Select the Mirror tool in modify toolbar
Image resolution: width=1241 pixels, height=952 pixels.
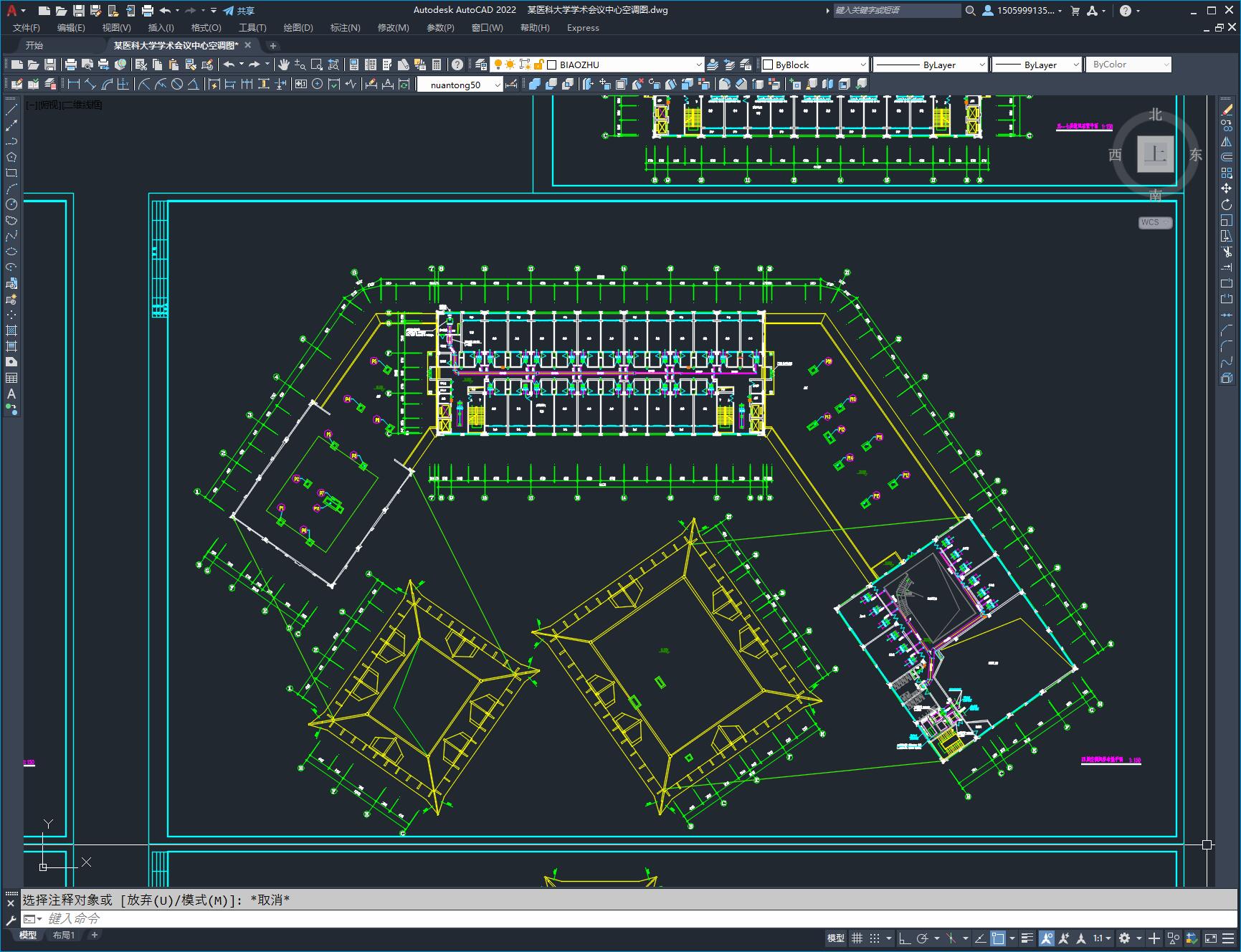coord(1227,141)
